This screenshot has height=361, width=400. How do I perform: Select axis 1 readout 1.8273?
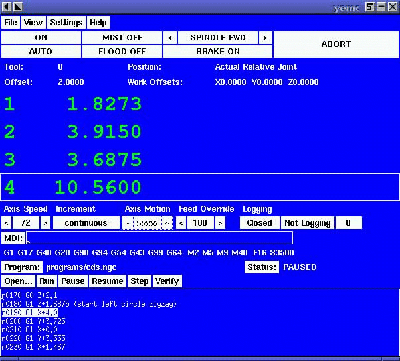click(200, 104)
